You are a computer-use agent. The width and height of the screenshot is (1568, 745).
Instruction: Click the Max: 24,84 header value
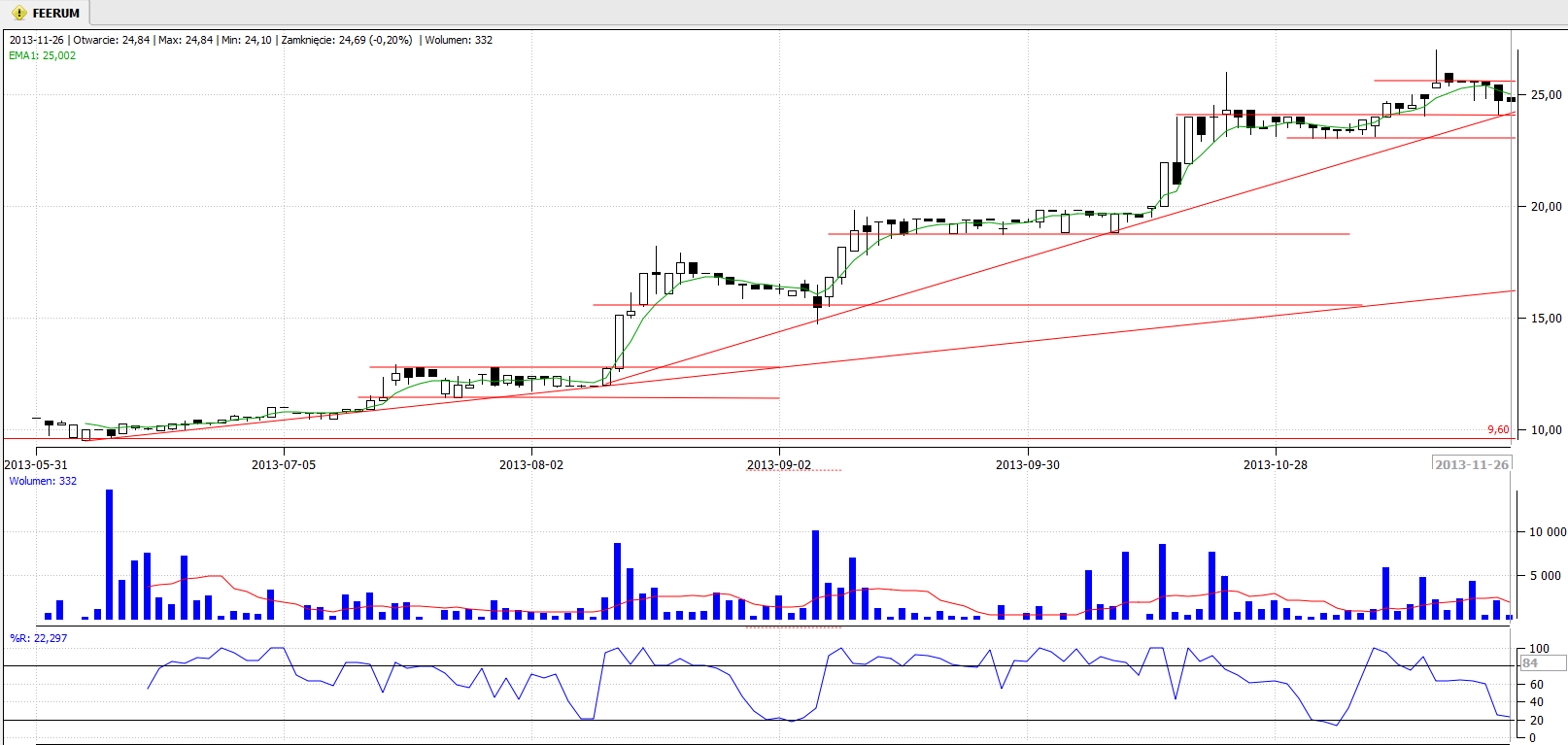tap(186, 40)
